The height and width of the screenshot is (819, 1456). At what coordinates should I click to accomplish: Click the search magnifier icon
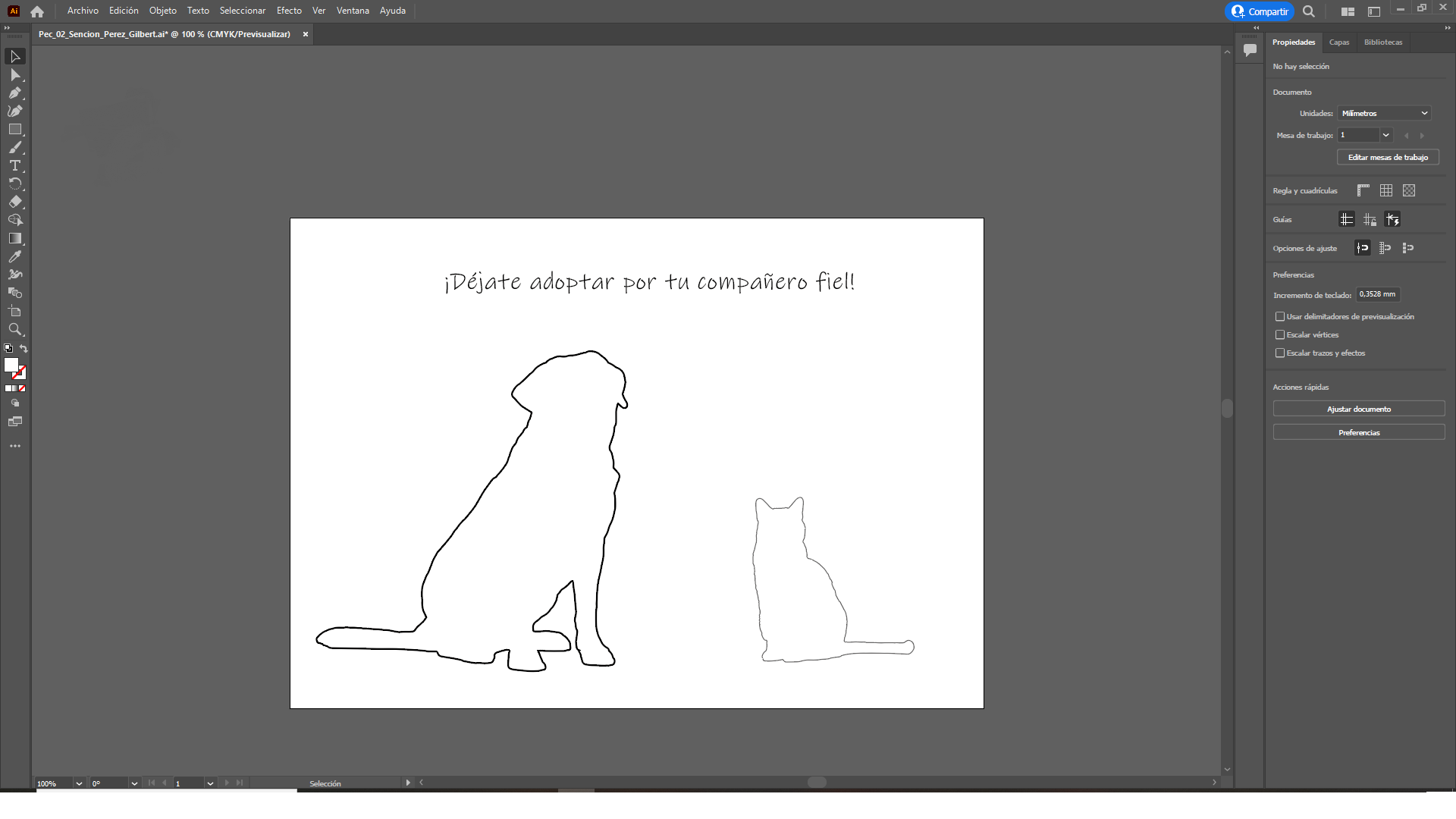(x=1309, y=11)
